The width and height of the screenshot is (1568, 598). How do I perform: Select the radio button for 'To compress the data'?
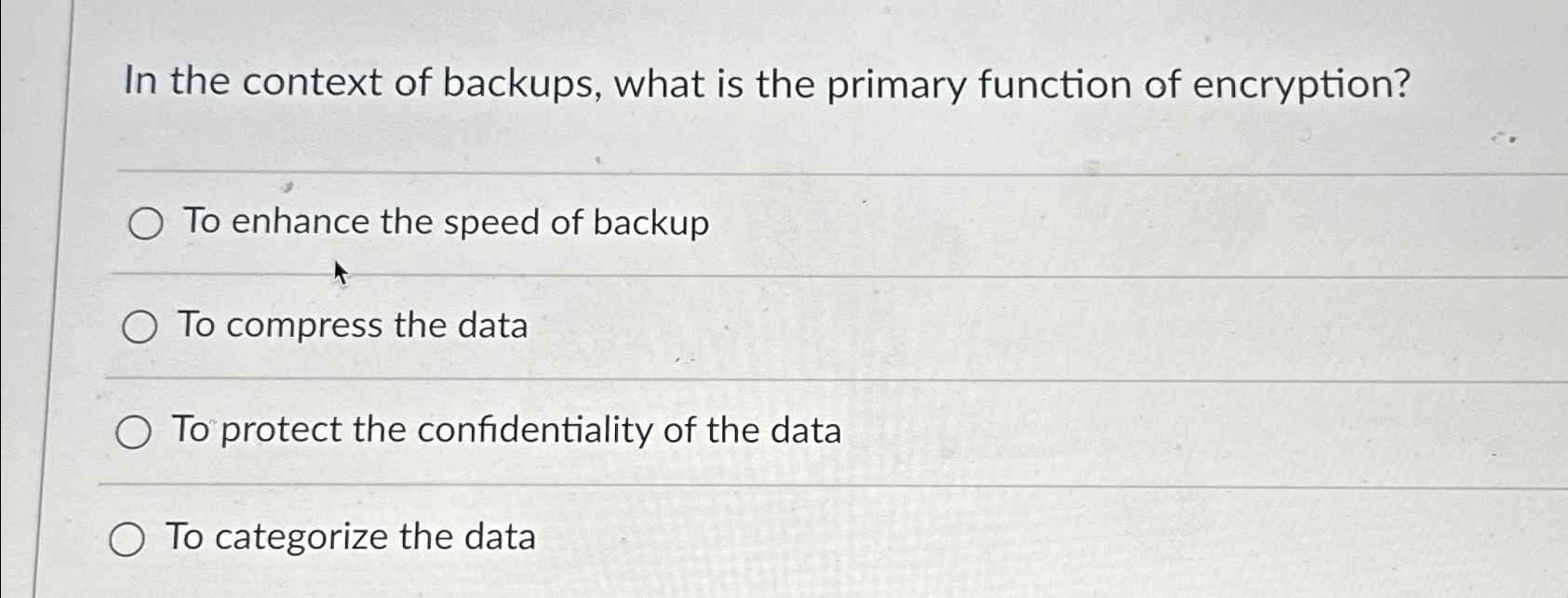[141, 326]
